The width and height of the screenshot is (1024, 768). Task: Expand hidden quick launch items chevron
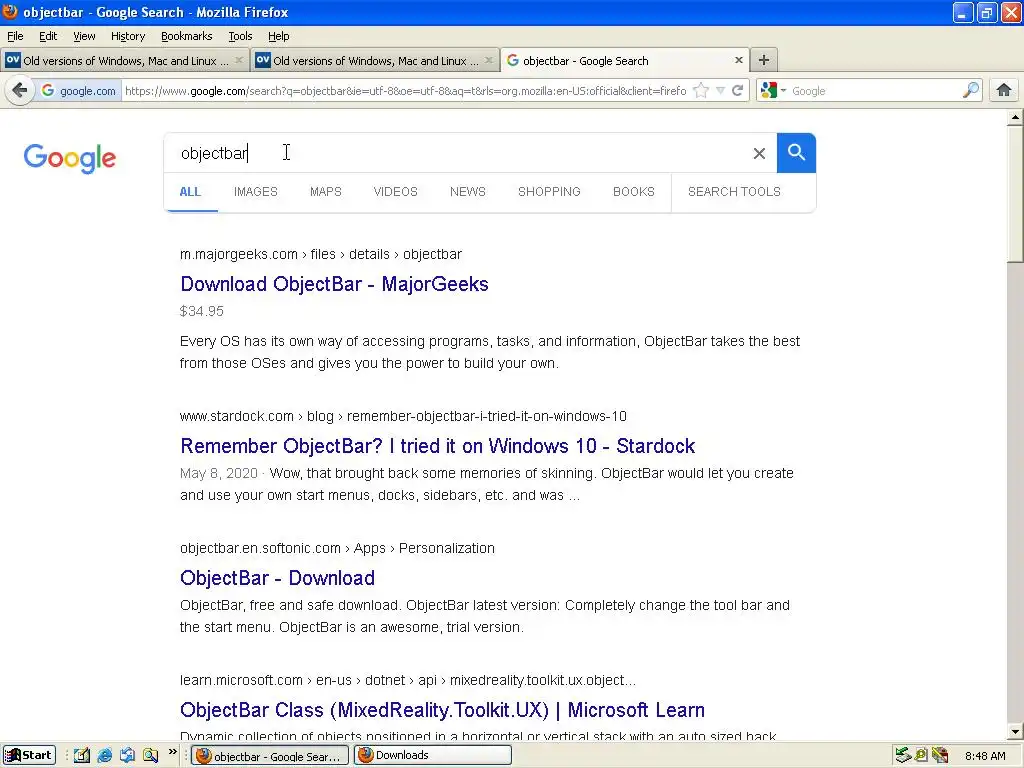click(172, 752)
